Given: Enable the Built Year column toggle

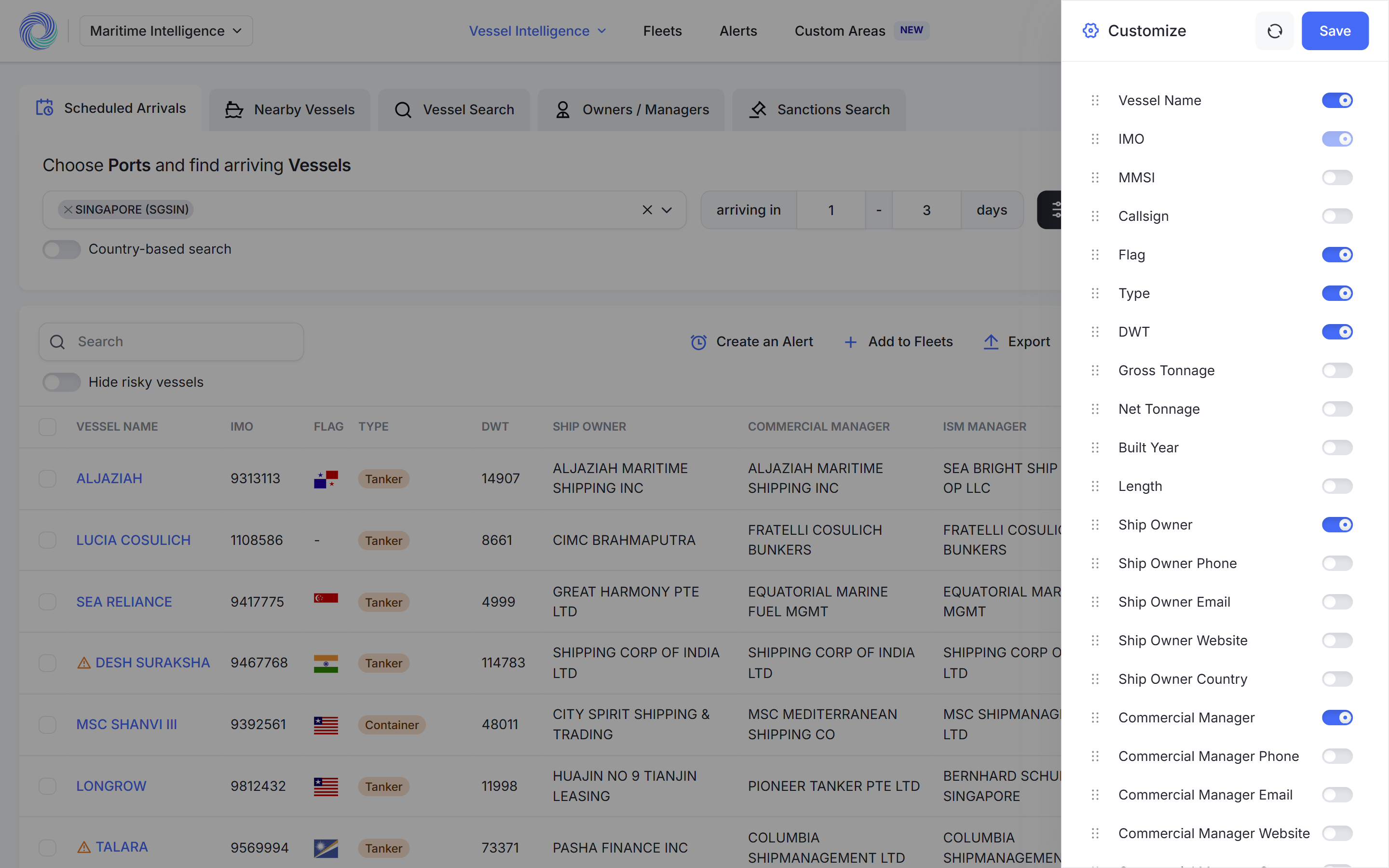Looking at the screenshot, I should tap(1337, 448).
